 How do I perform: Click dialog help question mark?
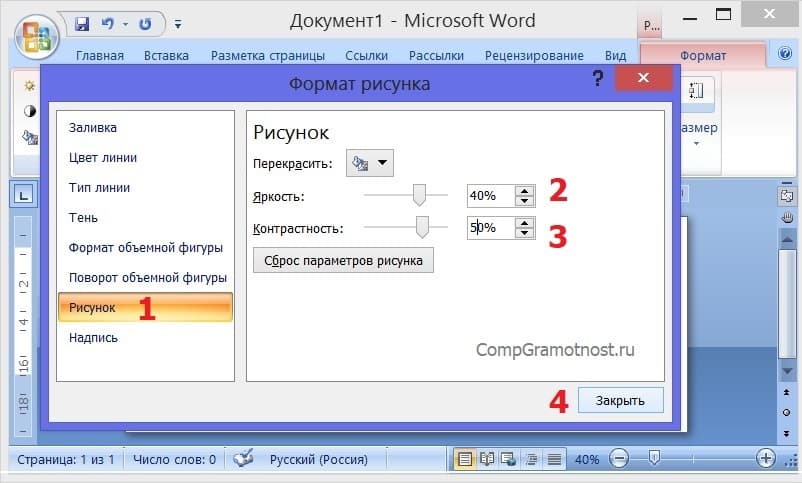coord(597,78)
